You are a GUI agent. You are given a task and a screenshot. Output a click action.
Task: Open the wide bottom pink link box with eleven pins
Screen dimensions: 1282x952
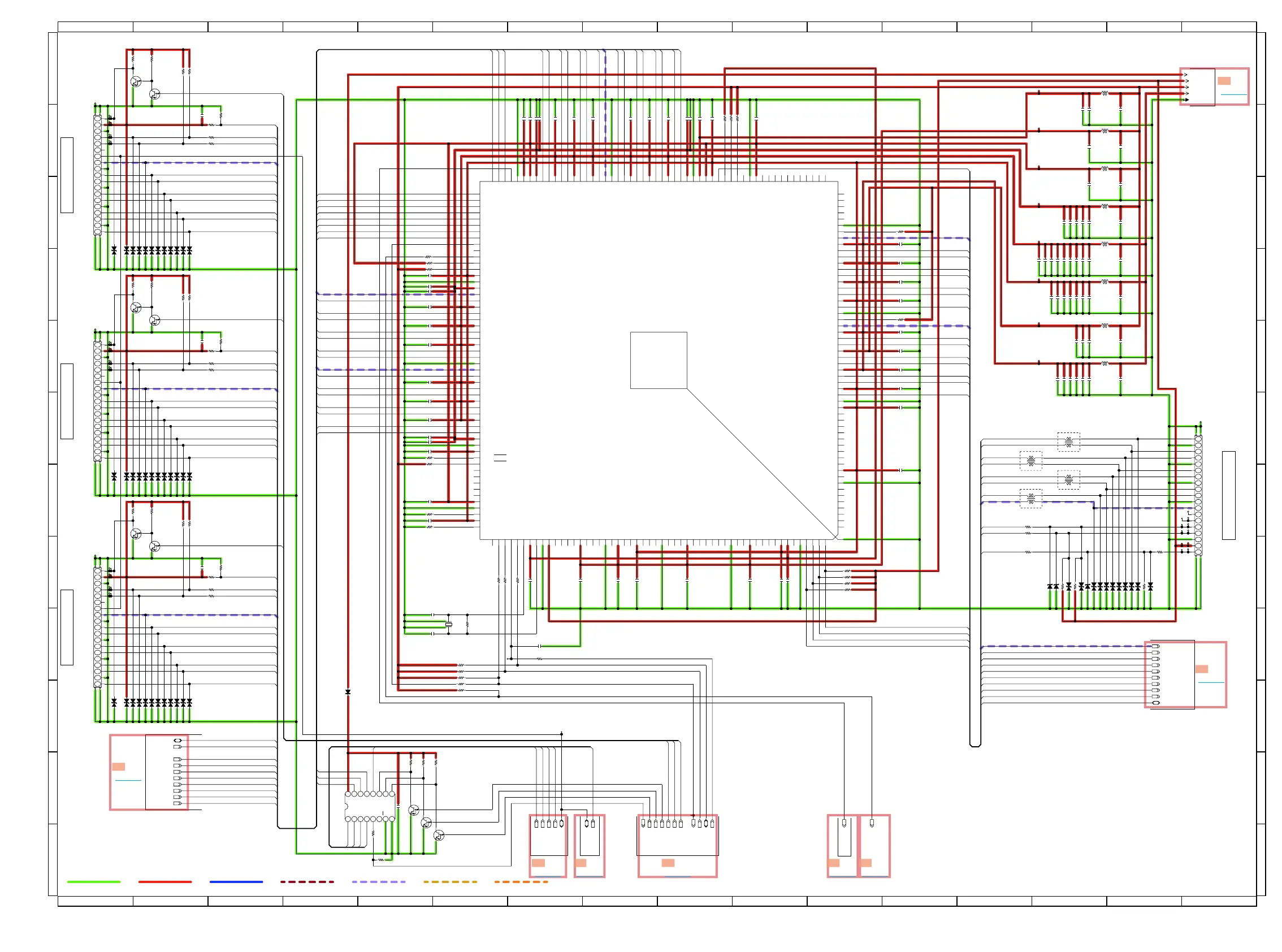click(x=678, y=846)
